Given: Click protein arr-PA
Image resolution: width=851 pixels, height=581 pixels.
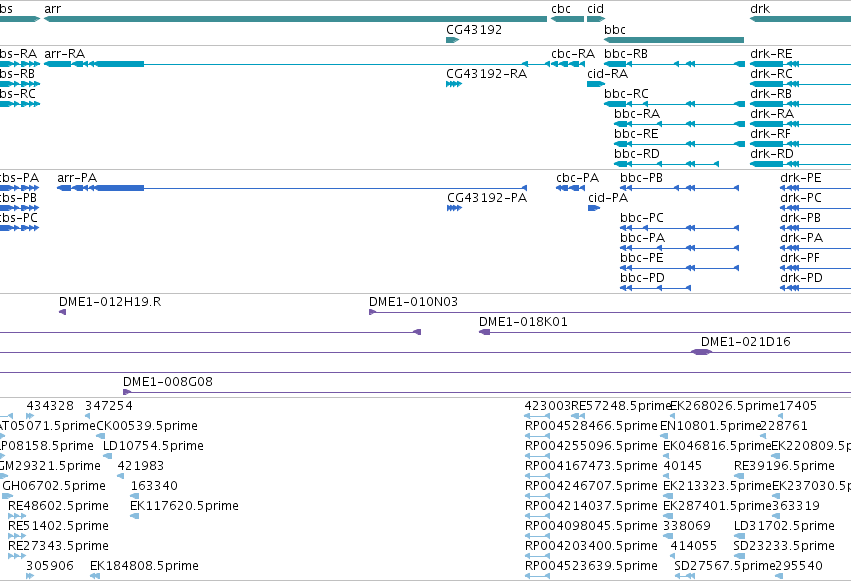Looking at the screenshot, I should 292,188.
